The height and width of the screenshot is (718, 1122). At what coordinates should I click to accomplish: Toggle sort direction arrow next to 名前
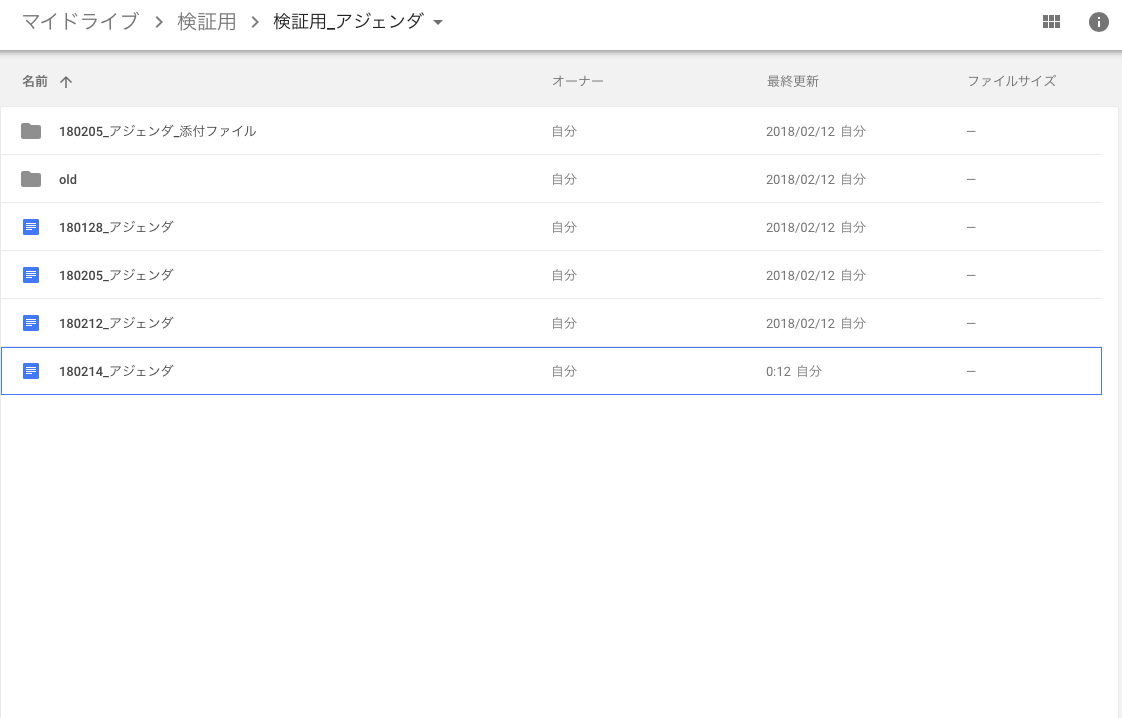click(66, 82)
